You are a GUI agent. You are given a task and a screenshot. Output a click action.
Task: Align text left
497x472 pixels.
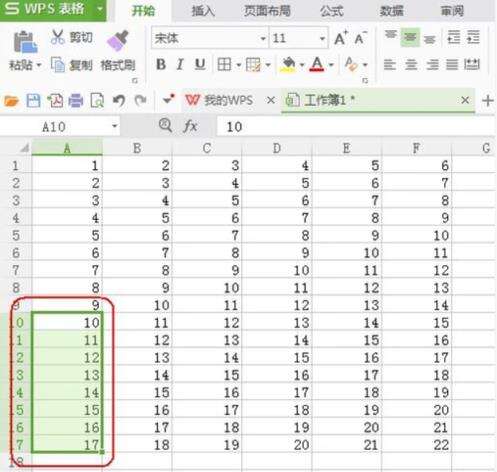click(x=390, y=64)
